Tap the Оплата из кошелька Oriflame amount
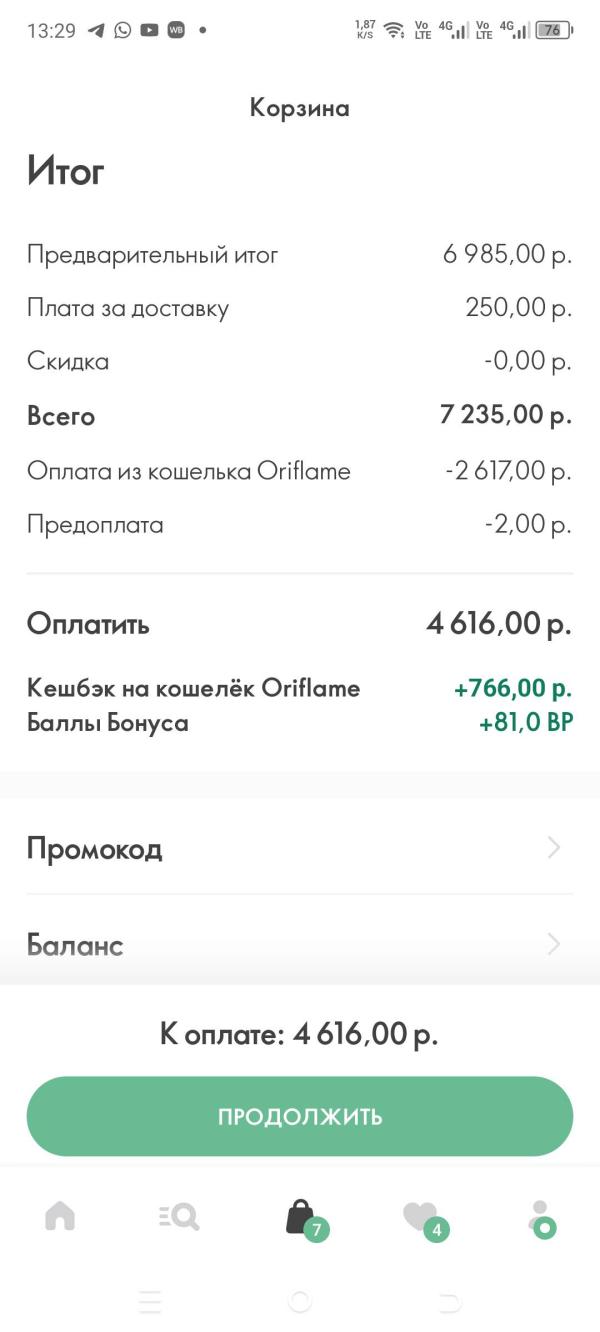Viewport: 600px width, 1332px height. point(508,471)
